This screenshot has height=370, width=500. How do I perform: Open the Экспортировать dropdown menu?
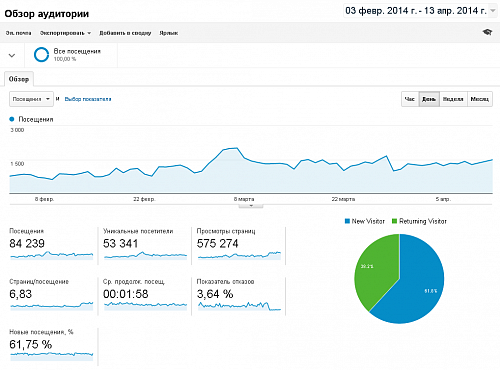pyautogui.click(x=65, y=33)
